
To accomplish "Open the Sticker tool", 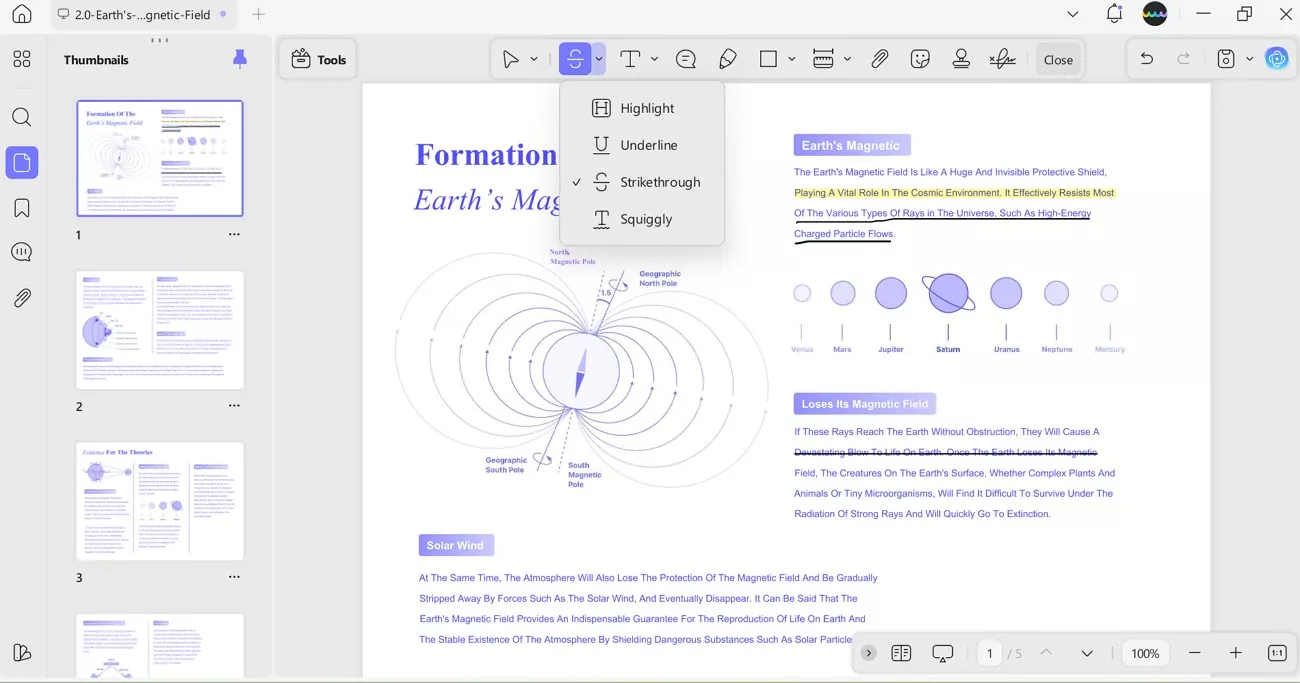I will [x=921, y=60].
